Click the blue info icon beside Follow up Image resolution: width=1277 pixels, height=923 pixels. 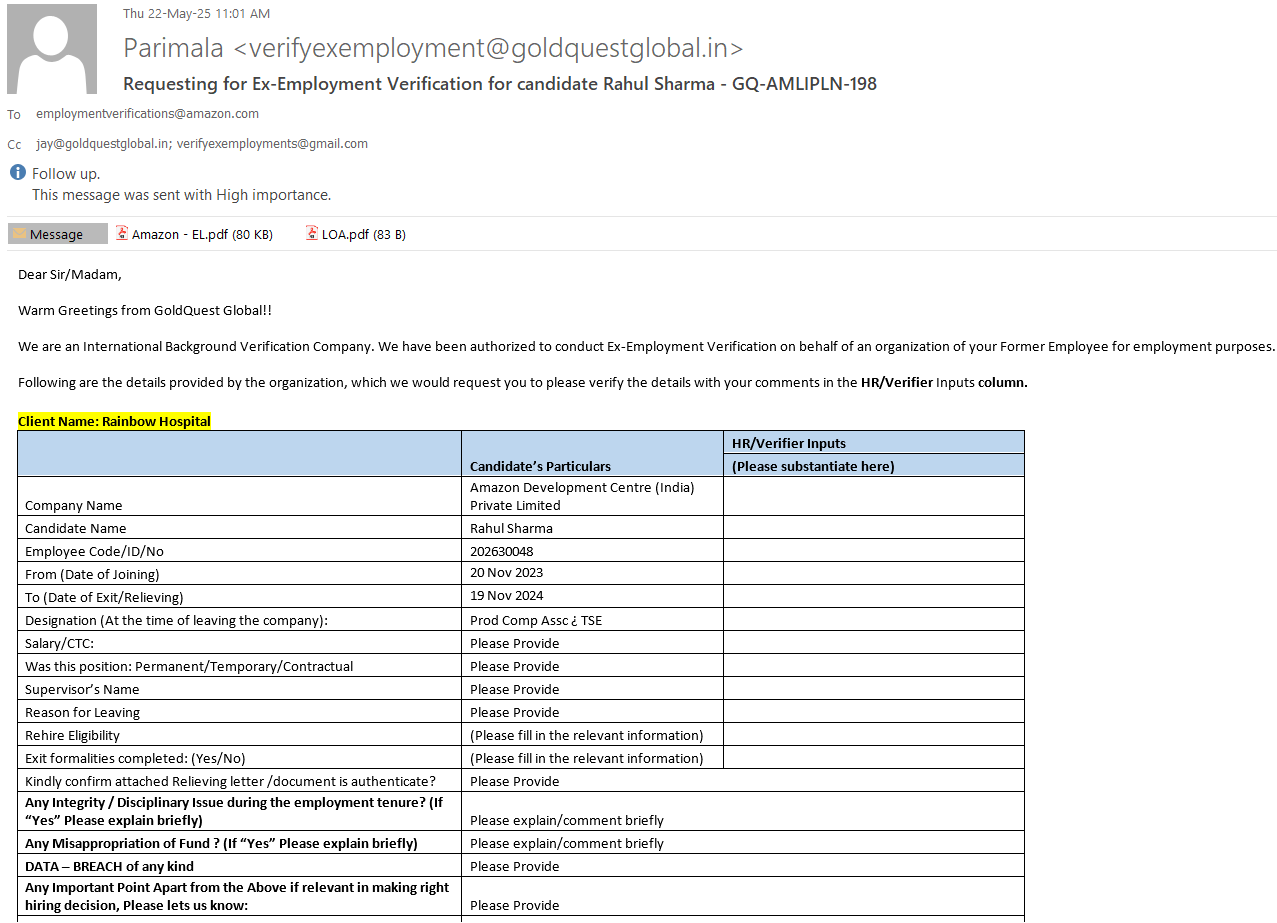(17, 173)
